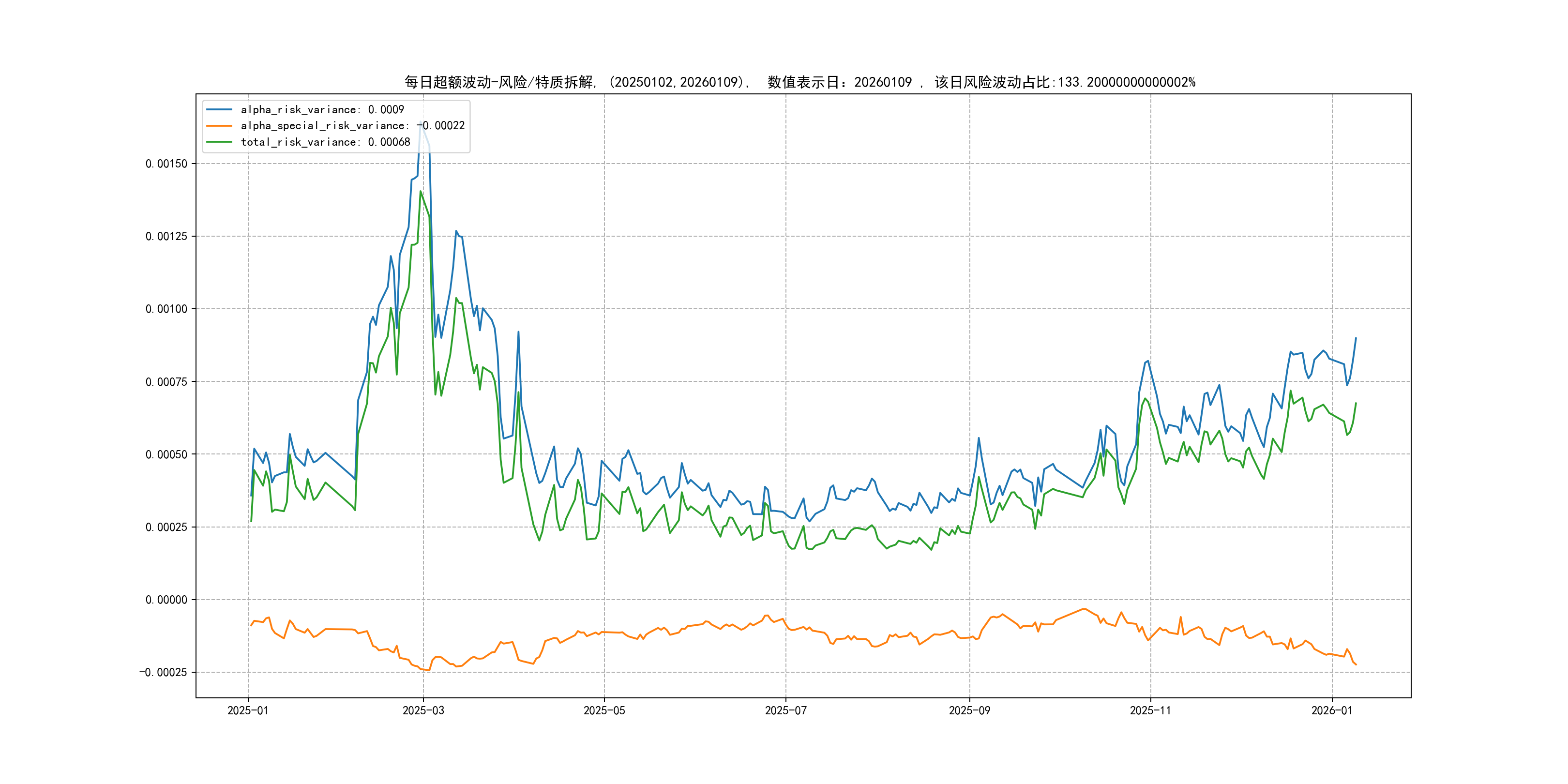Click the 0.00125 y-axis tick label
This screenshot has height=784, width=1568.
[x=166, y=236]
